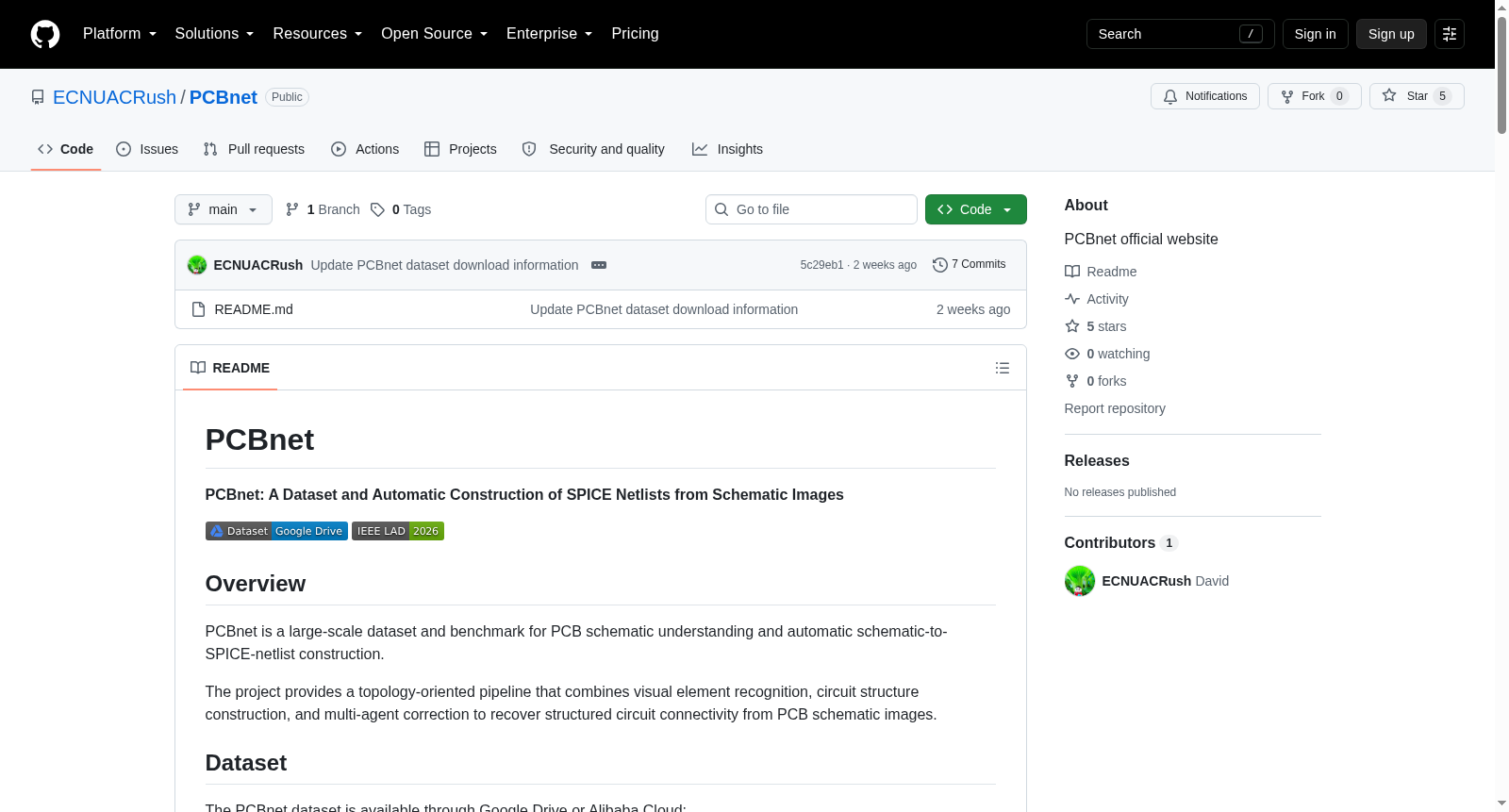The image size is (1509, 812).
Task: Click the Sign up button
Action: pyautogui.click(x=1391, y=34)
